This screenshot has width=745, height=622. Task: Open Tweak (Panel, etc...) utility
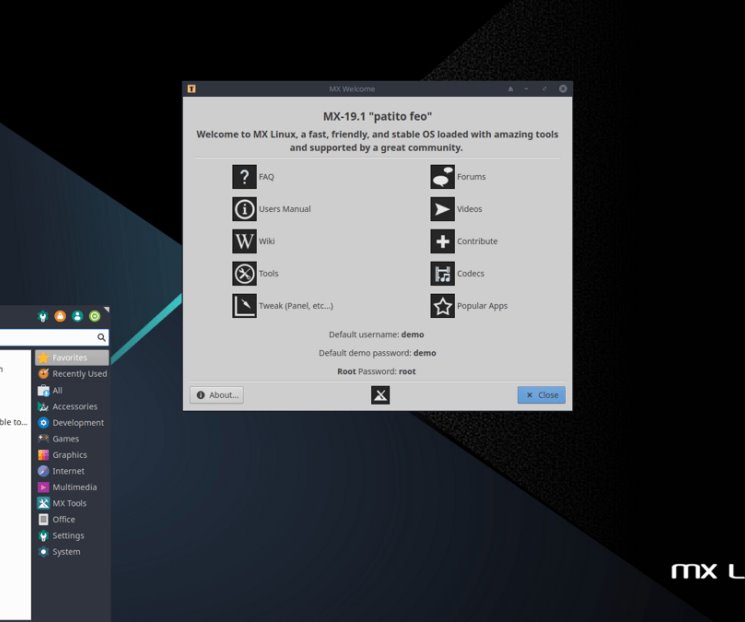coord(244,306)
